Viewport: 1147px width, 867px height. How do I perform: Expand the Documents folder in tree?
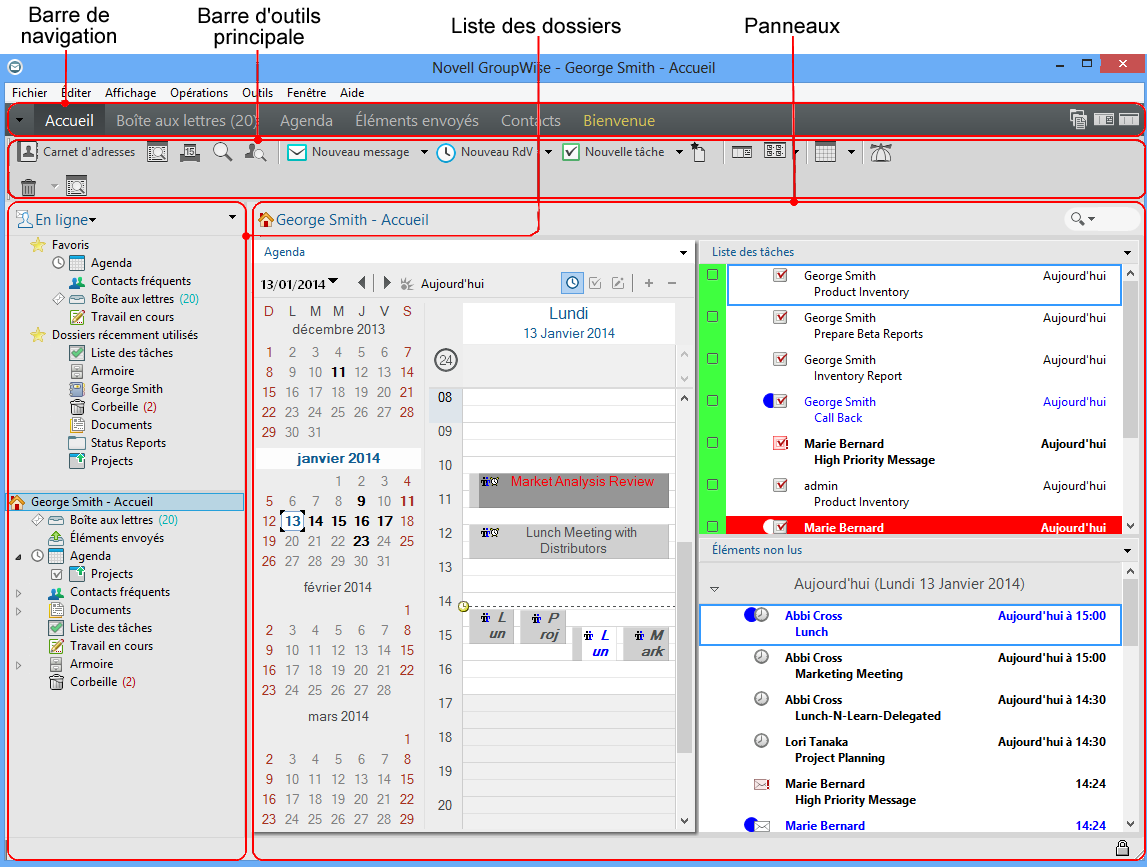coord(19,611)
